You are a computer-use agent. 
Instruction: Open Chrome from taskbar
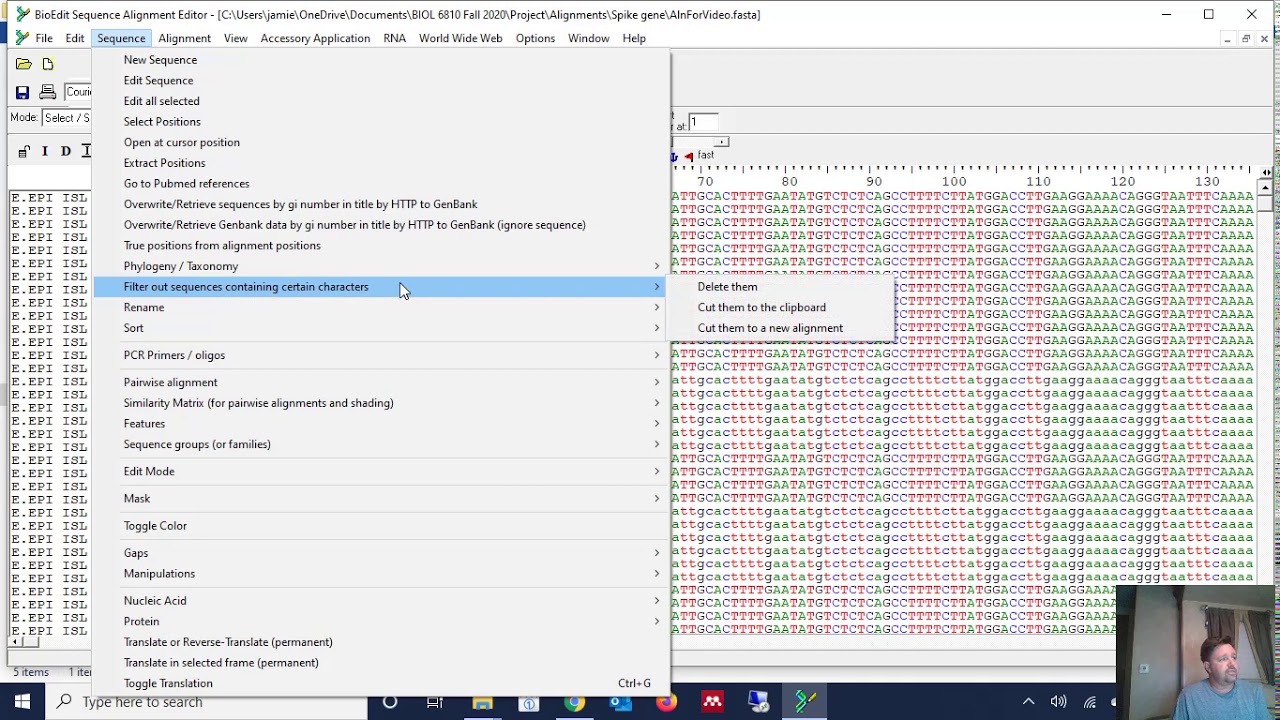[574, 702]
